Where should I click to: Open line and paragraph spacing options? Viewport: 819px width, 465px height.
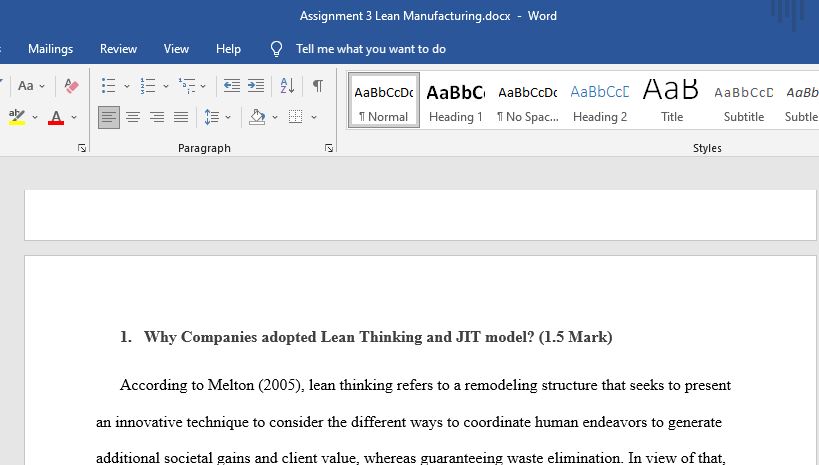tap(212, 117)
